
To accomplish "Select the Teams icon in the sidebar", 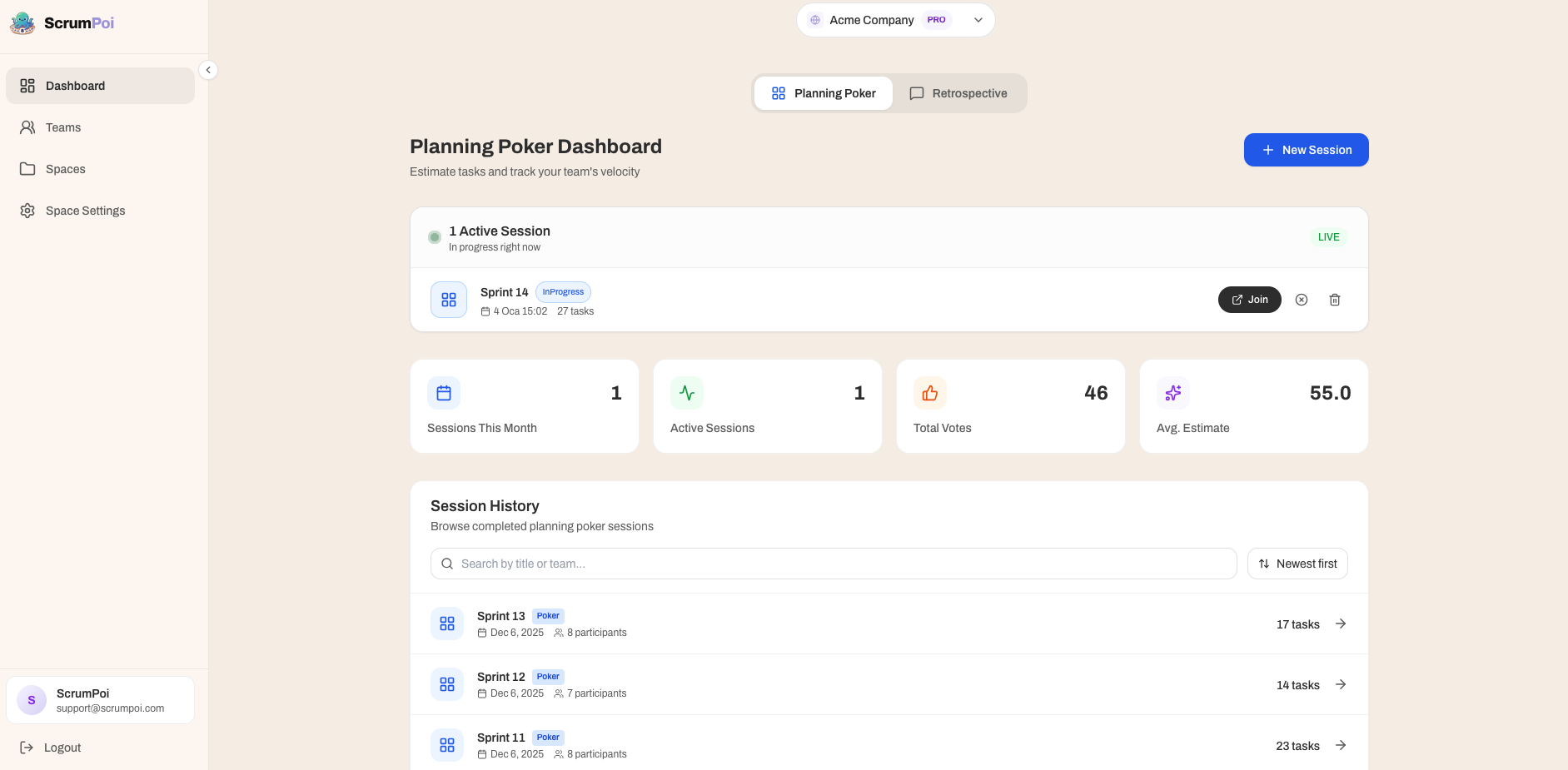I will coord(27,127).
